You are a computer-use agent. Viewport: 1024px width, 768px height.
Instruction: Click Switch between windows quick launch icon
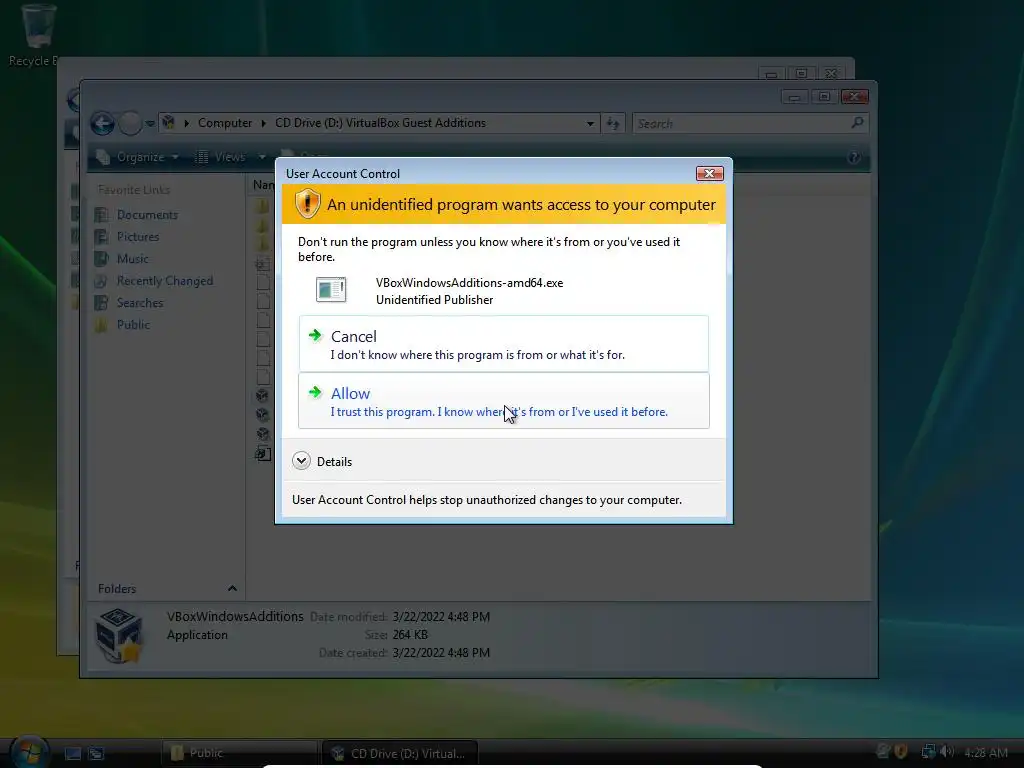(96, 754)
